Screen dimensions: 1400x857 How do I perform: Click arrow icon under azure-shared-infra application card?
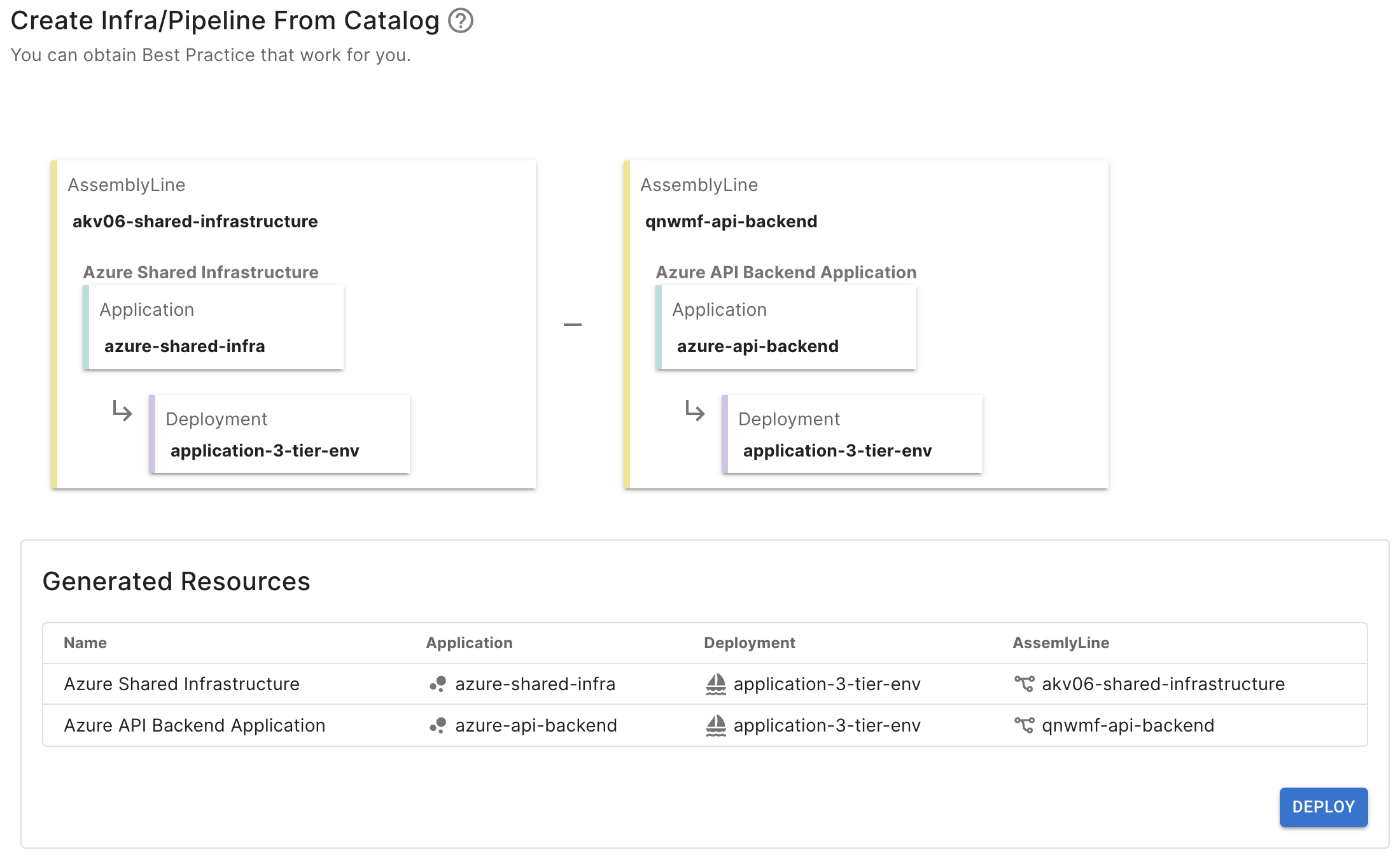[x=122, y=411]
